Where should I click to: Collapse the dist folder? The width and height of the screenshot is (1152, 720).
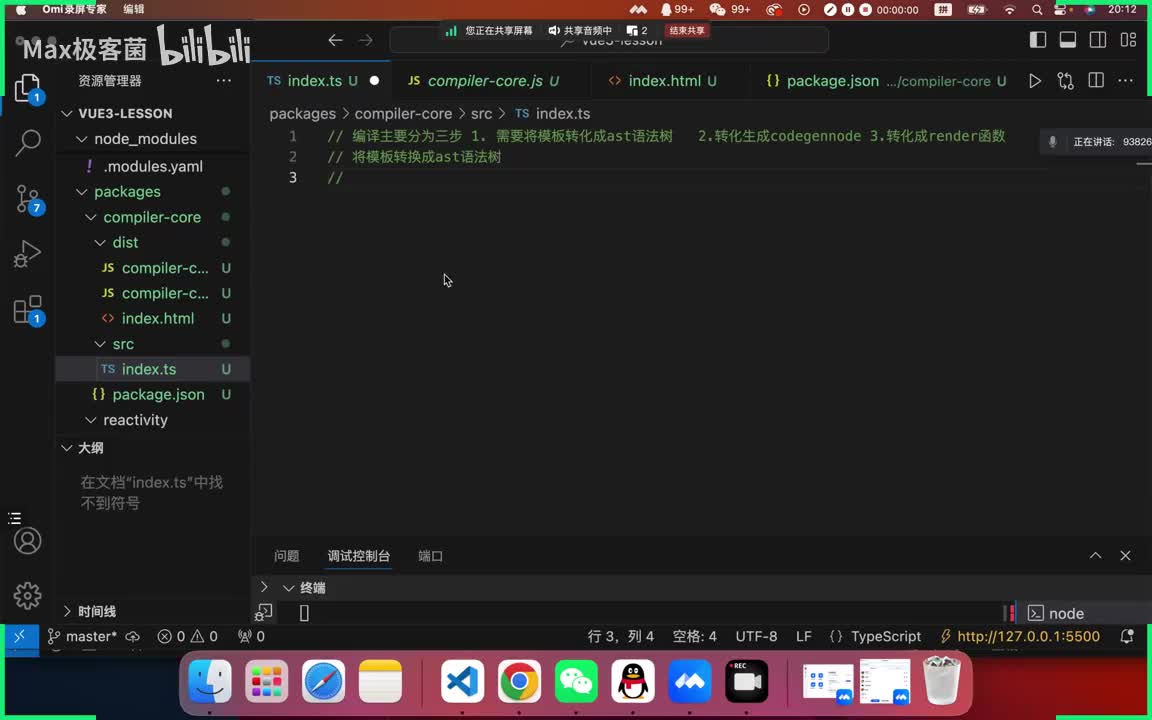point(153,242)
